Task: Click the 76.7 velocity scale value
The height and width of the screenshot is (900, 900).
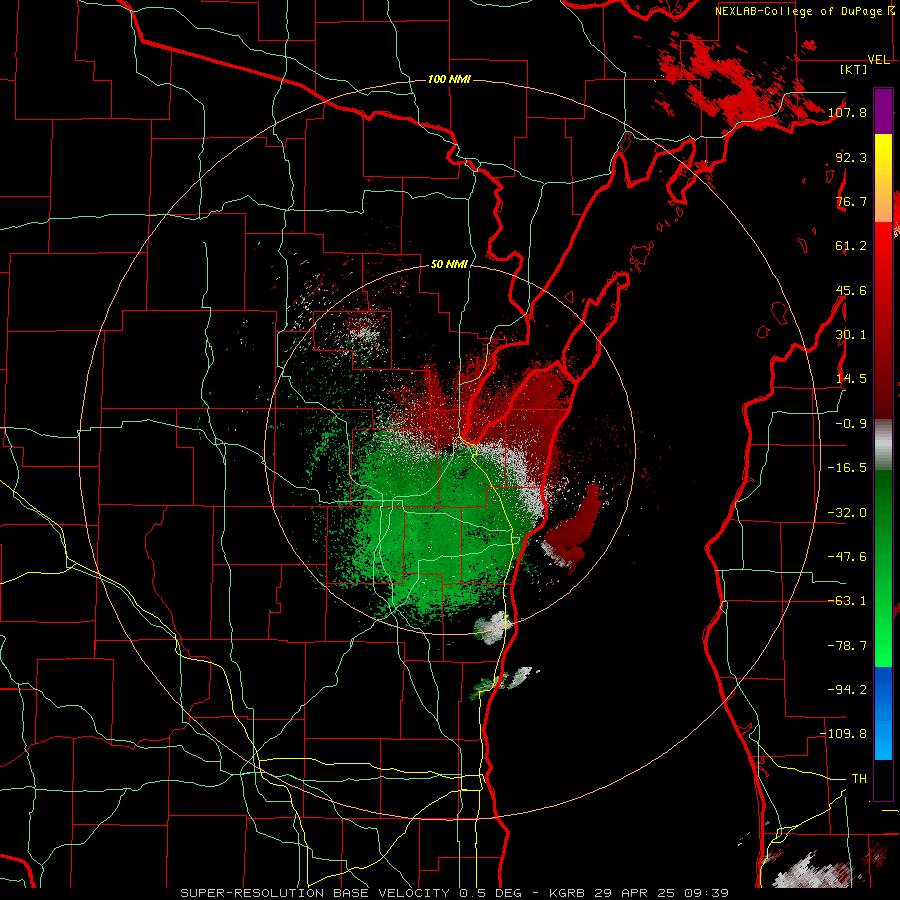Action: (851, 201)
